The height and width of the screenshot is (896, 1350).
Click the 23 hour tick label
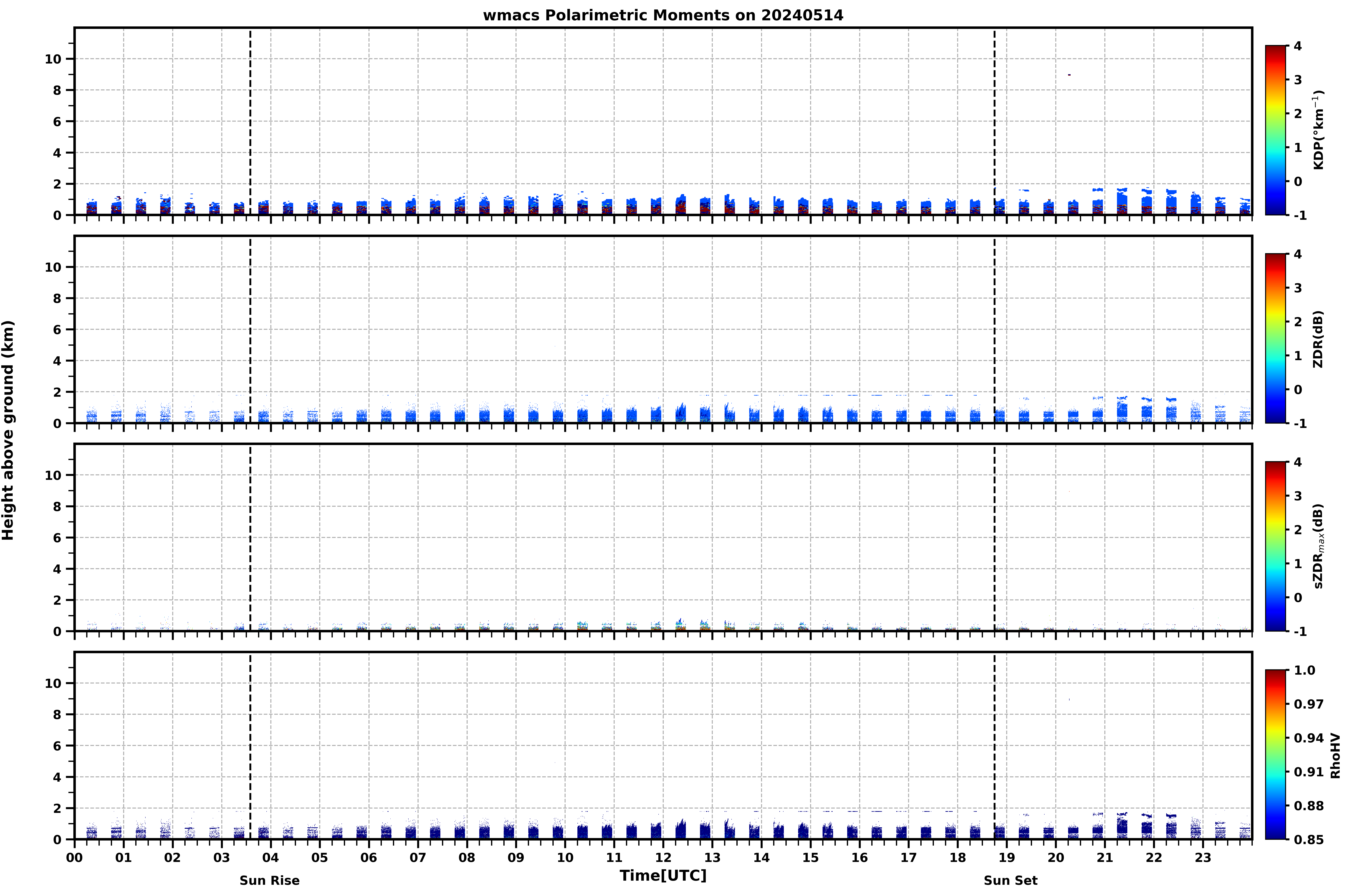pos(1203,858)
